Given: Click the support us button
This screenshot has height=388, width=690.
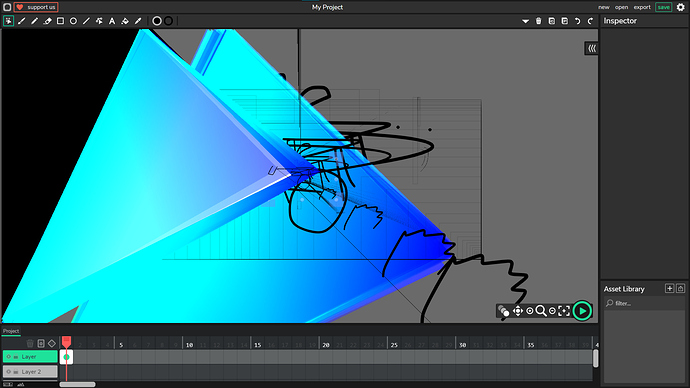Looking at the screenshot, I should click(36, 7).
